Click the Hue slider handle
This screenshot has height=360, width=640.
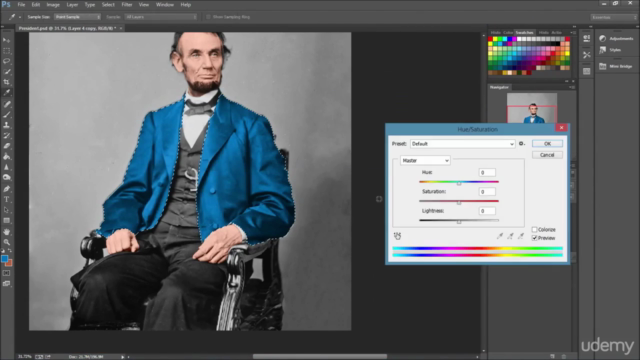pos(459,183)
